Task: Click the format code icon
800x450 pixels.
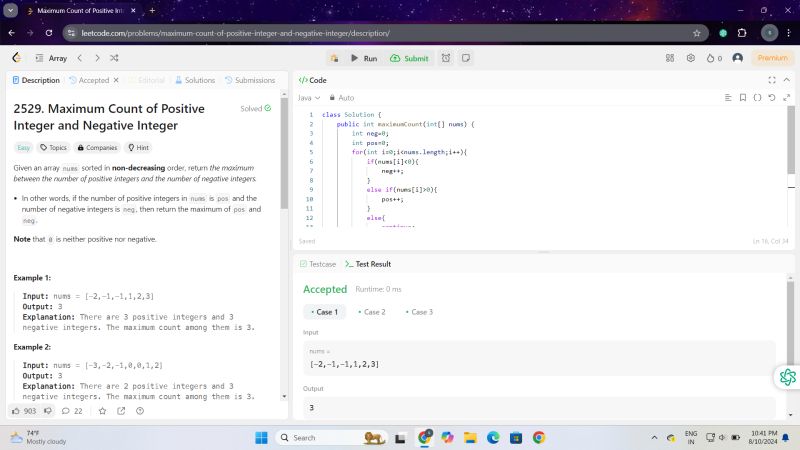Action: [728, 97]
